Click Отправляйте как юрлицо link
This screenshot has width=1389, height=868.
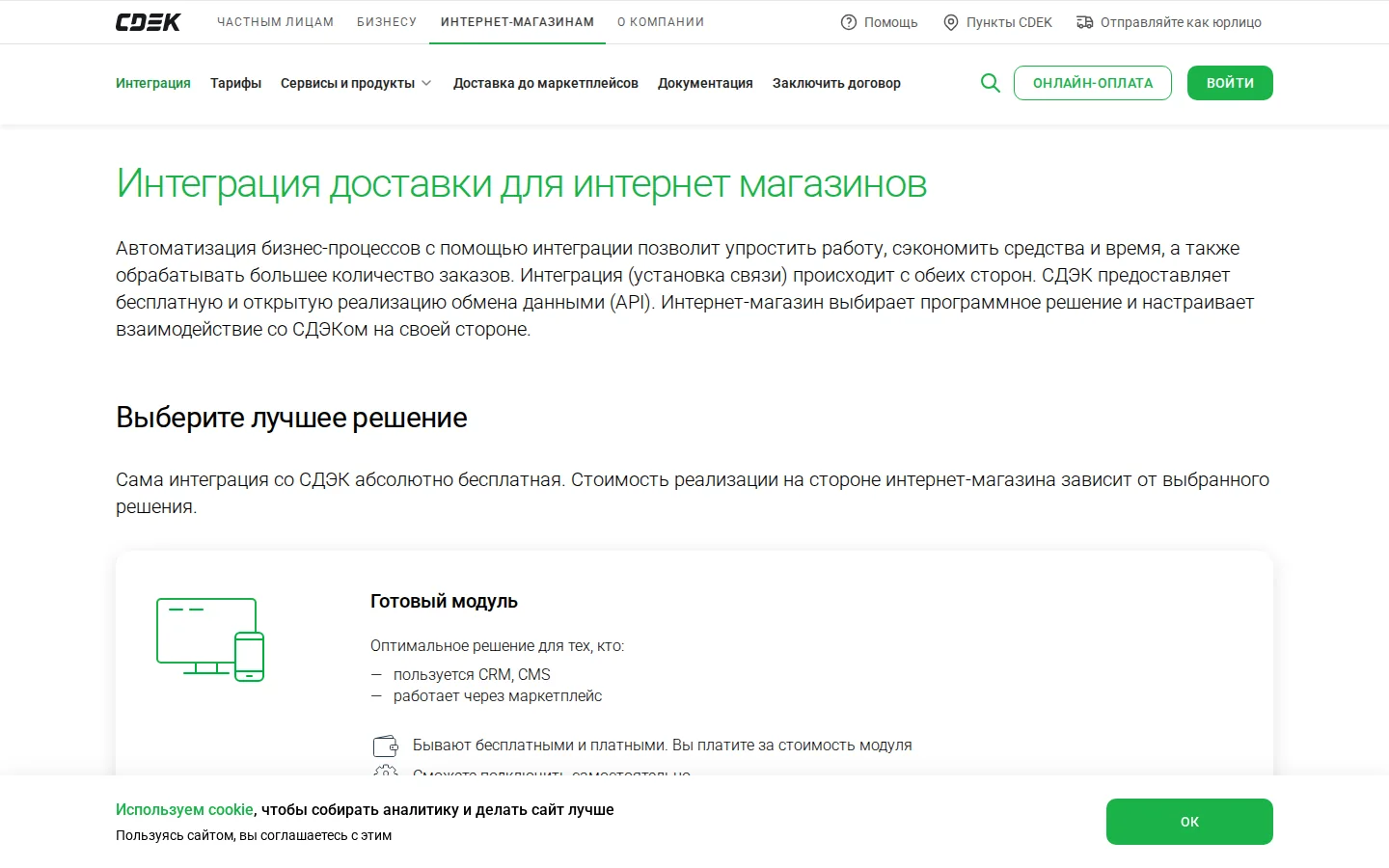1181,22
